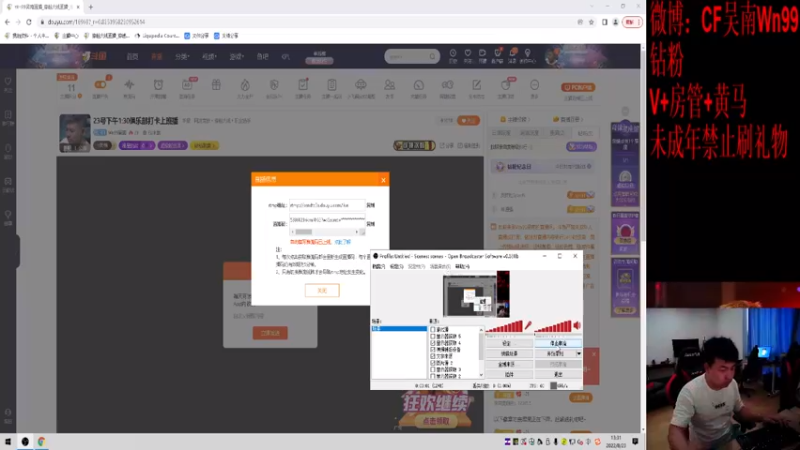Image resolution: width=800 pixels, height=450 pixels.
Task: Open the first menu in OBS menu bar
Action: point(379,266)
